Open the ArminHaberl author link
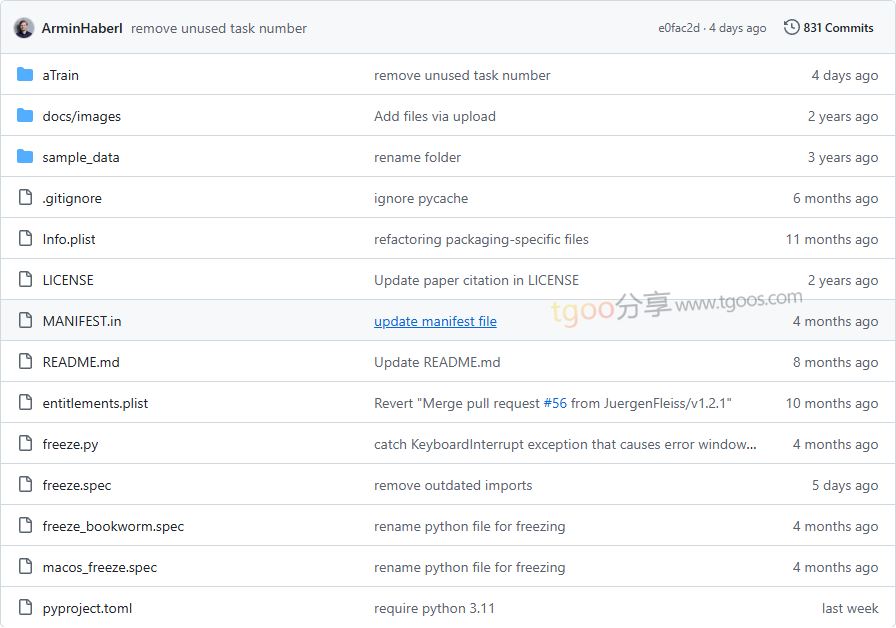Image resolution: width=896 pixels, height=628 pixels. pyautogui.click(x=82, y=28)
